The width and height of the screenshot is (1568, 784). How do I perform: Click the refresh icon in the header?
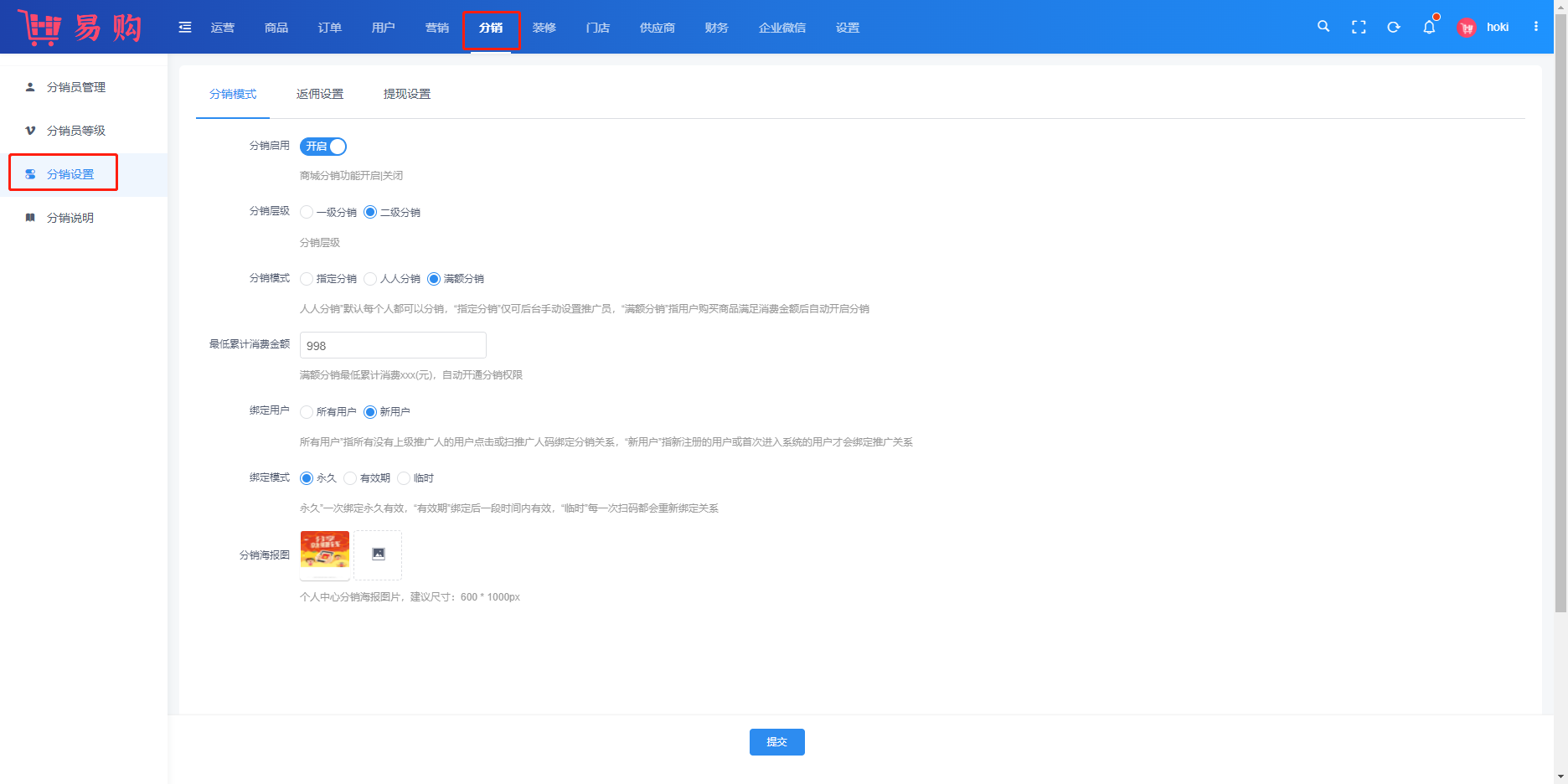click(x=1394, y=28)
